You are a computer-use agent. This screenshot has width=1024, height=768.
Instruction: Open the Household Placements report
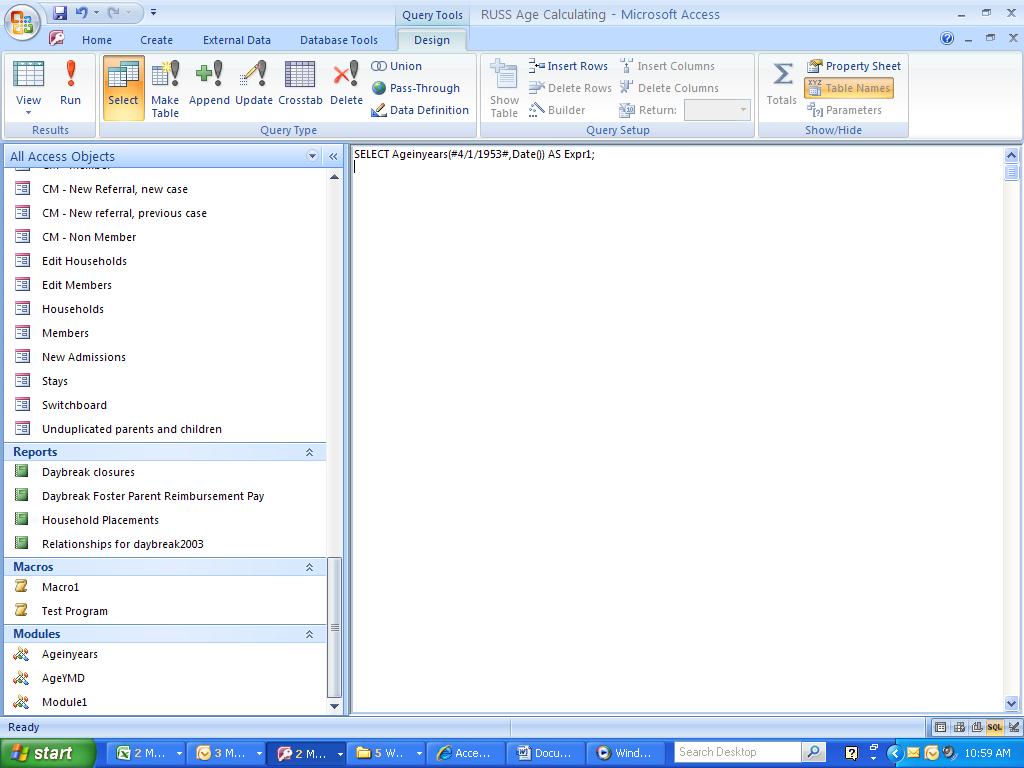pos(100,520)
